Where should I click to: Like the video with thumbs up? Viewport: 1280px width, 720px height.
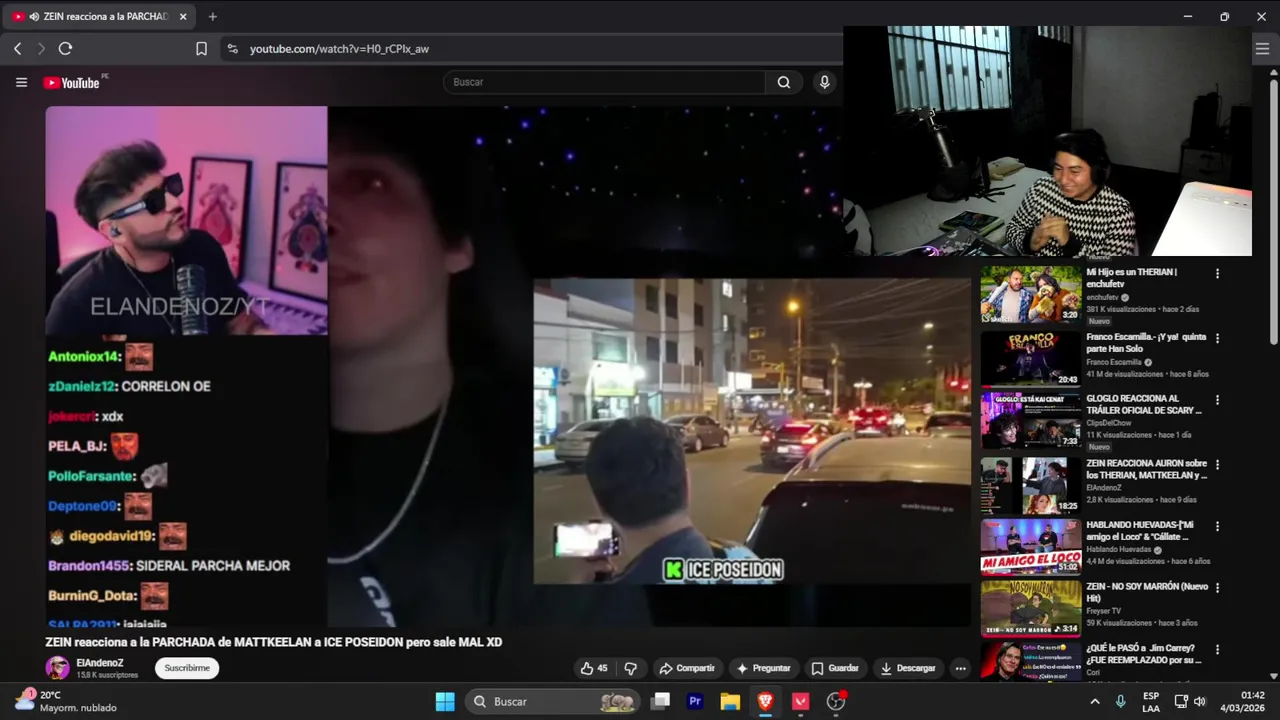point(594,668)
